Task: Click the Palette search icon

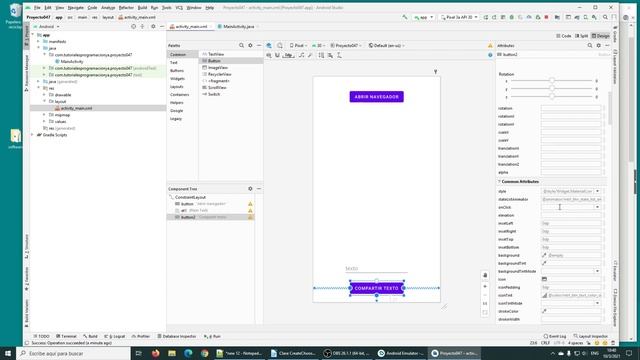Action: coord(241,45)
